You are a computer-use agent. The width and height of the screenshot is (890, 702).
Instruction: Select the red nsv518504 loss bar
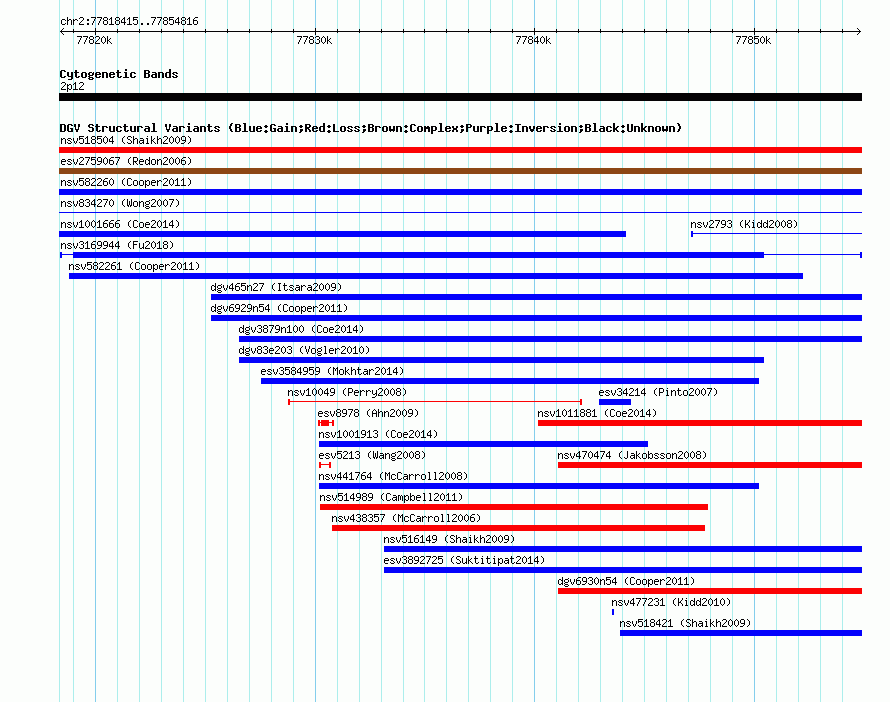pyautogui.click(x=460, y=150)
